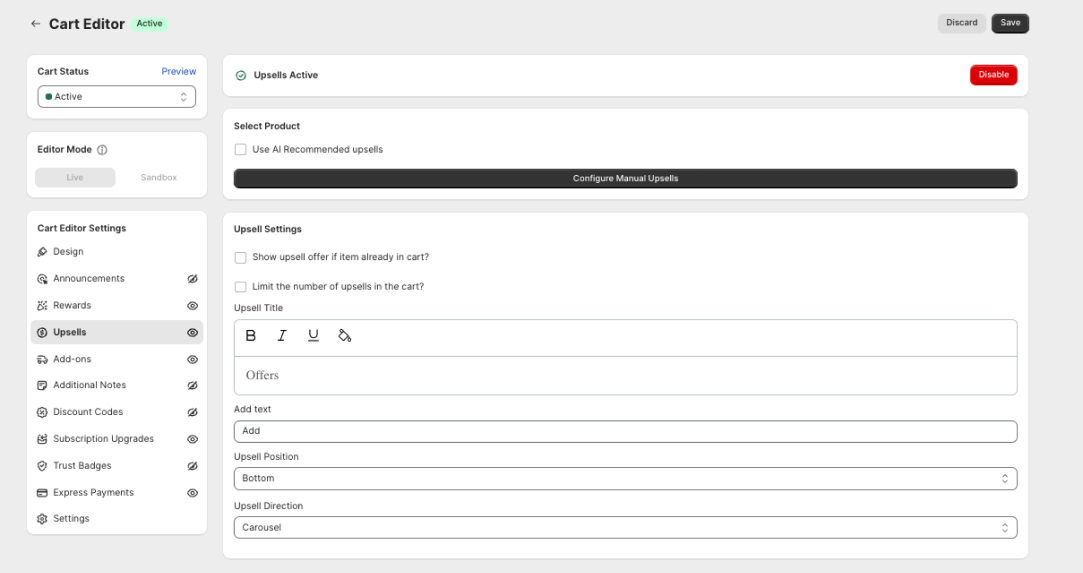This screenshot has height=573, width=1083.
Task: Open the cart Preview link
Action: coord(179,71)
